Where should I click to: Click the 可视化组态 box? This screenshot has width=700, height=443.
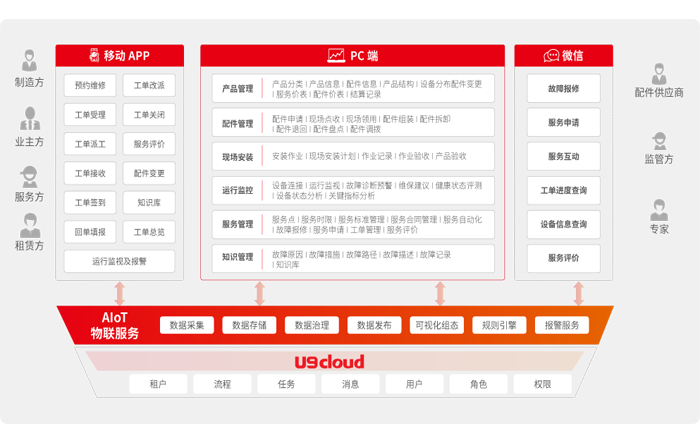click(x=436, y=325)
